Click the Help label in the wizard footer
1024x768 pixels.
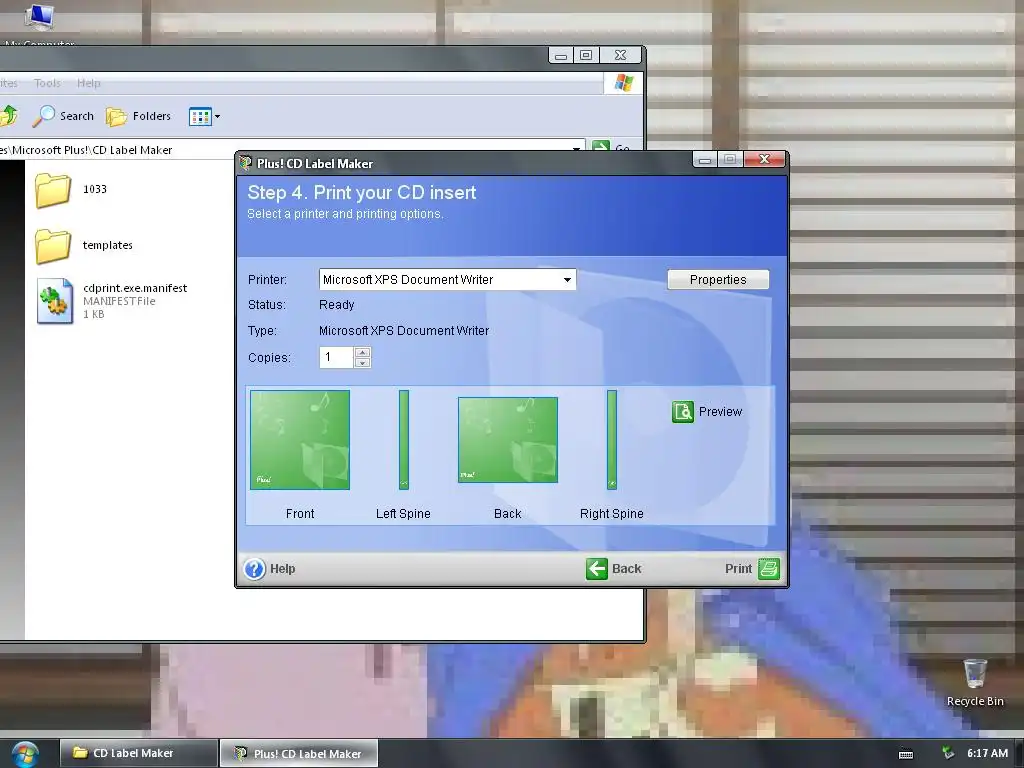point(283,569)
